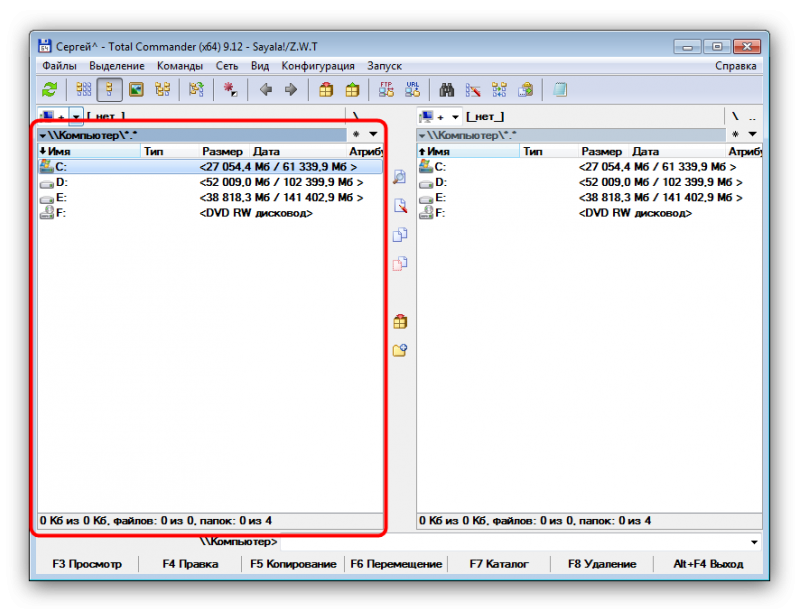The image size is (800, 611).
Task: Open the right panel directory history arrow
Action: (753, 134)
